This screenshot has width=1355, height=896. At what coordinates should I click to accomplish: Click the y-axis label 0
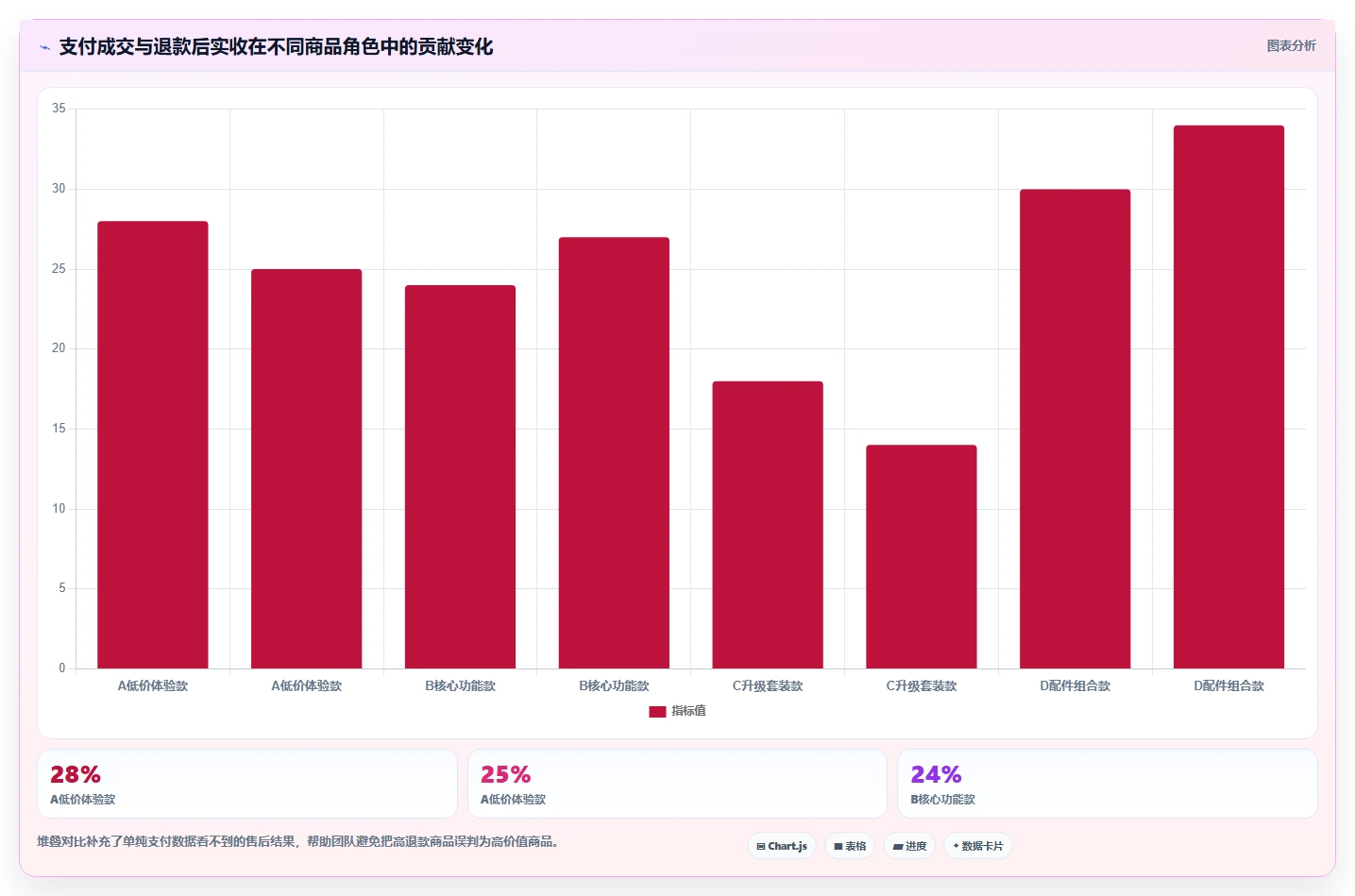(x=62, y=668)
